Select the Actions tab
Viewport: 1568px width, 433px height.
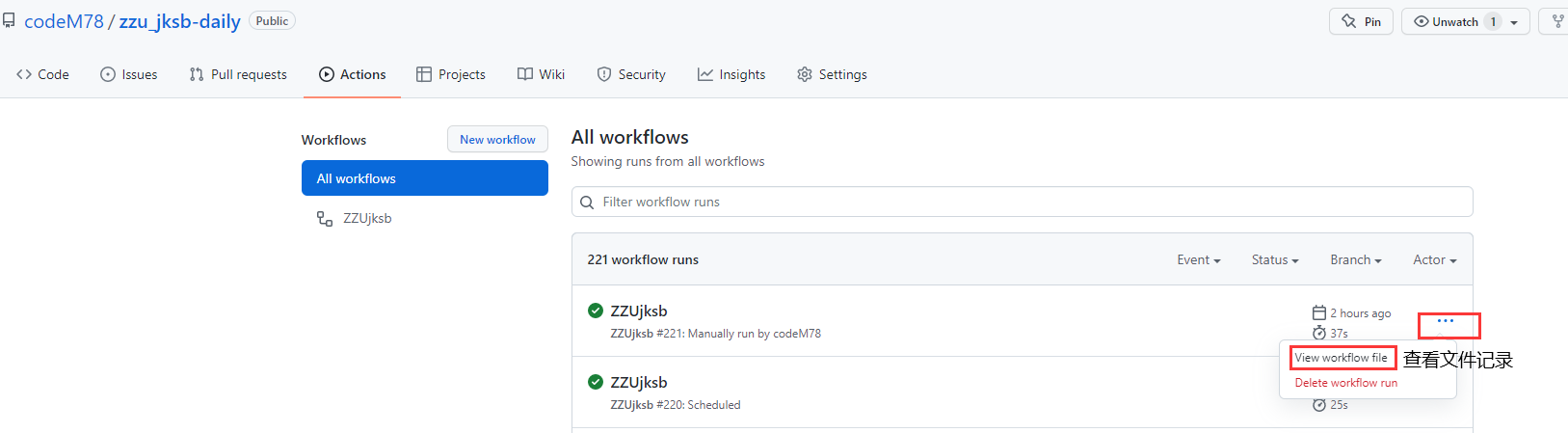click(x=353, y=74)
